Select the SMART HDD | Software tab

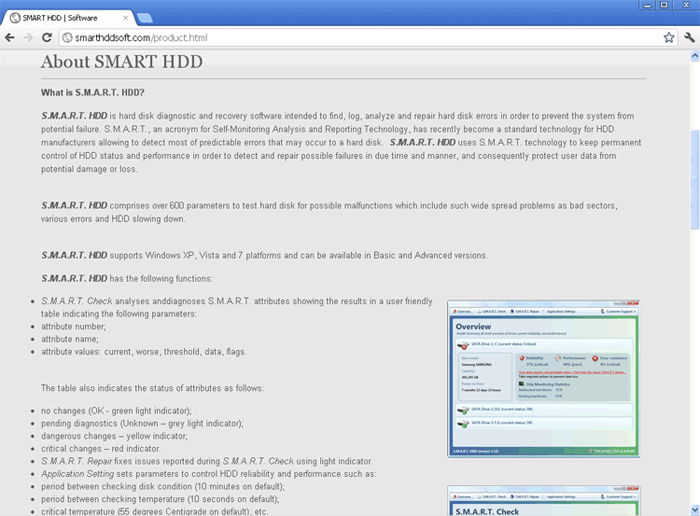[68, 18]
